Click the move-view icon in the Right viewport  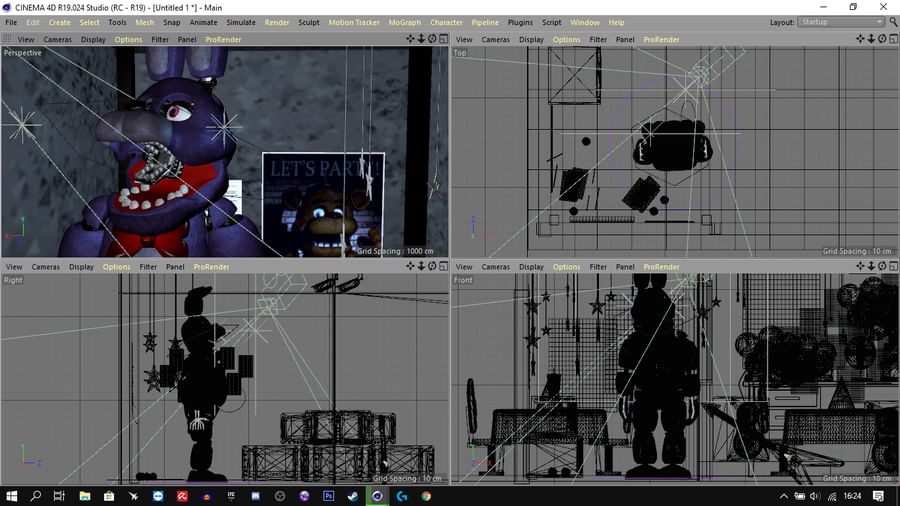click(410, 266)
